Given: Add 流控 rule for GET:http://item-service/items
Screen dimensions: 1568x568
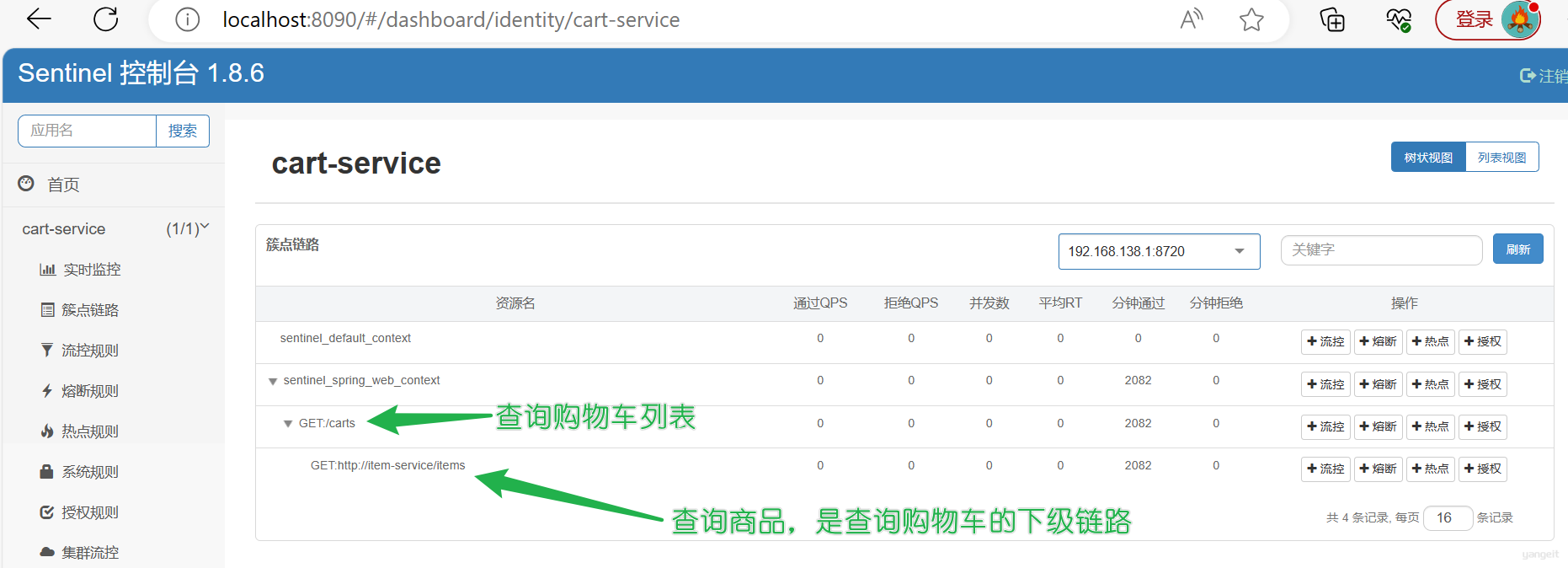Looking at the screenshot, I should pos(1325,469).
